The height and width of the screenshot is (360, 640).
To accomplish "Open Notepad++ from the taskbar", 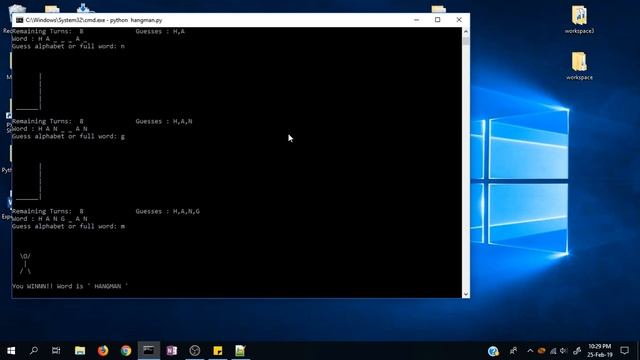I will pyautogui.click(x=240, y=351).
